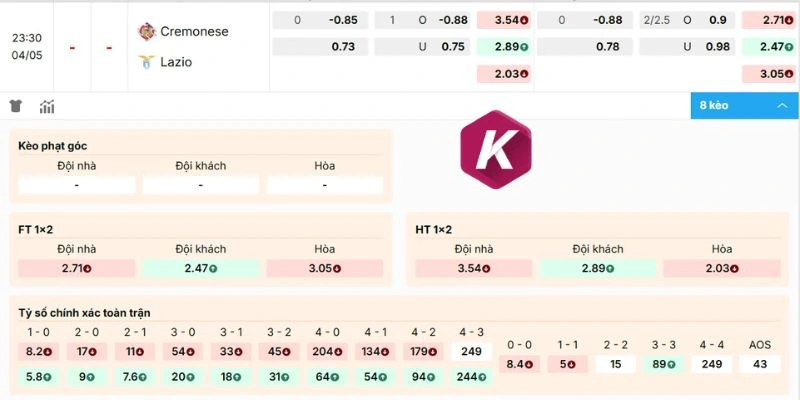Choose correct score odds 9 under 2-0

tap(87, 377)
